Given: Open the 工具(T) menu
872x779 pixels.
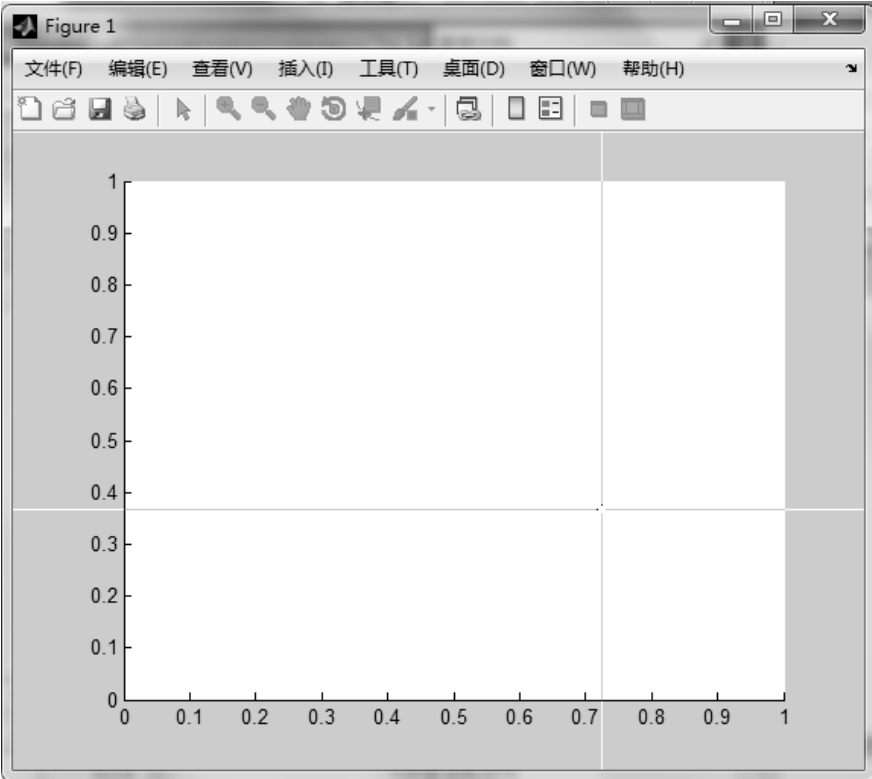Looking at the screenshot, I should pyautogui.click(x=388, y=69).
